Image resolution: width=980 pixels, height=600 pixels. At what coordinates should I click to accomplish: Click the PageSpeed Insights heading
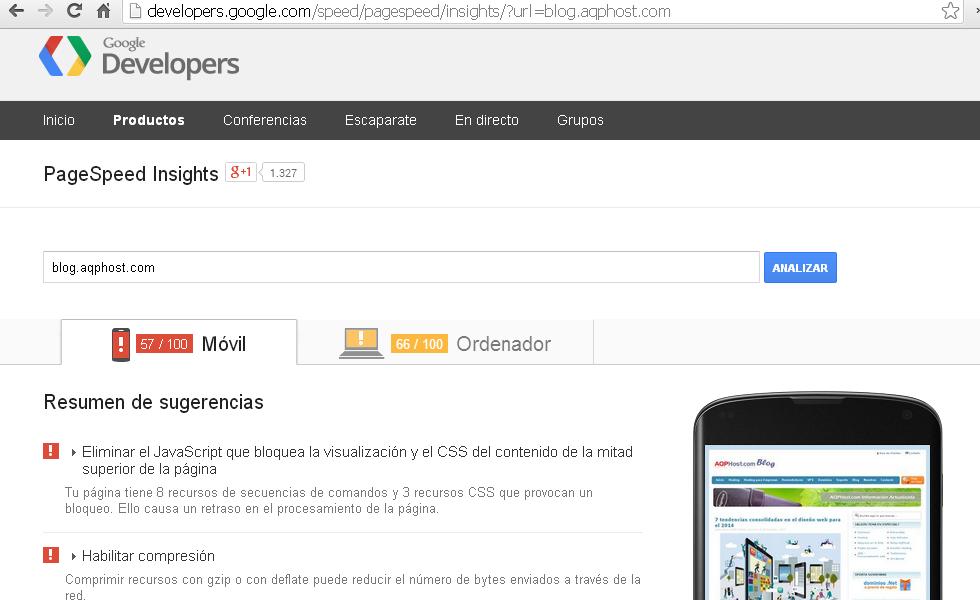(131, 174)
